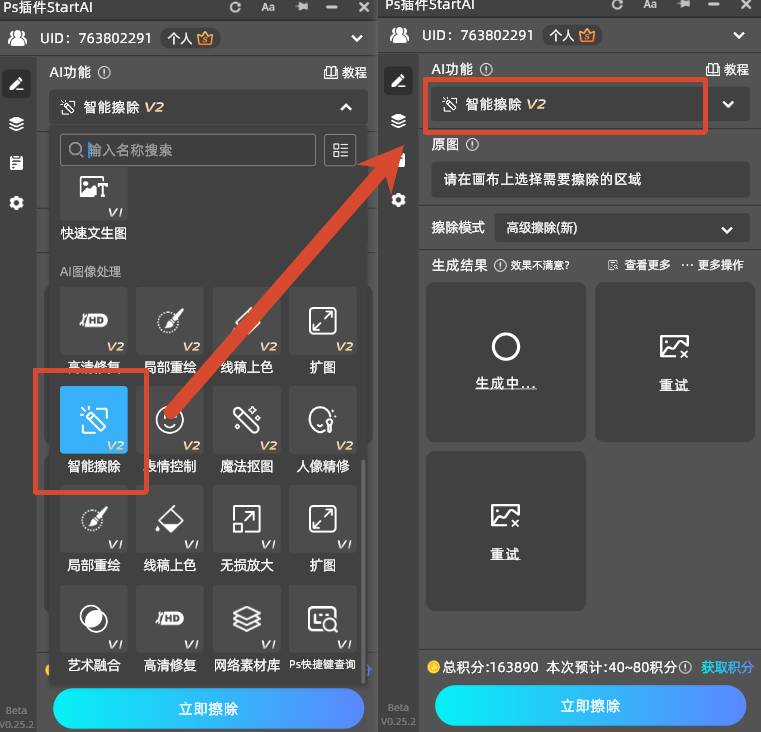
Task: Select 线稿上色 V1 paint bucket tool
Action: 170,519
